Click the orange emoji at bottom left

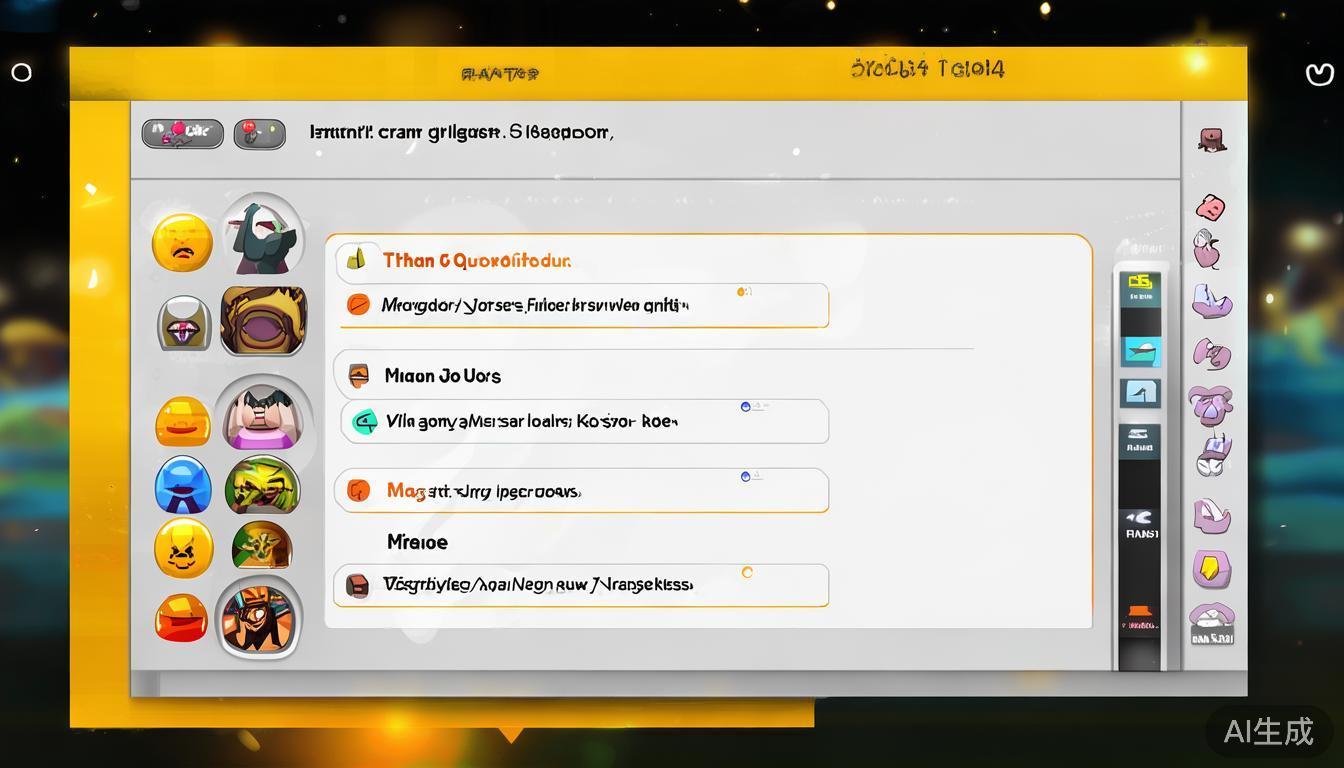pyautogui.click(x=182, y=617)
